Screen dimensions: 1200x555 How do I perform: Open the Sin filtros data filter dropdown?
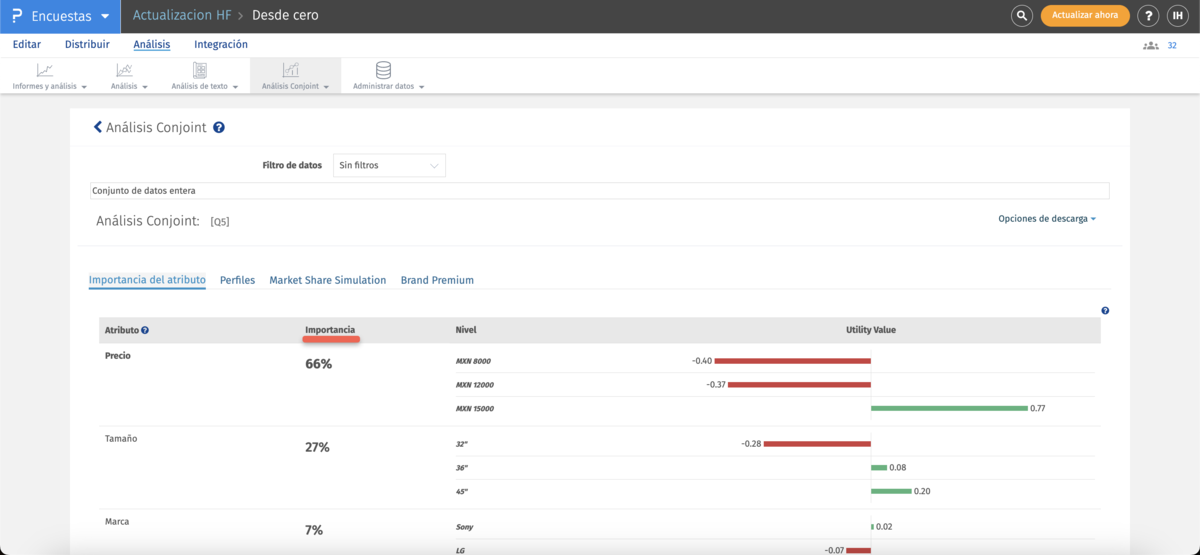389,165
